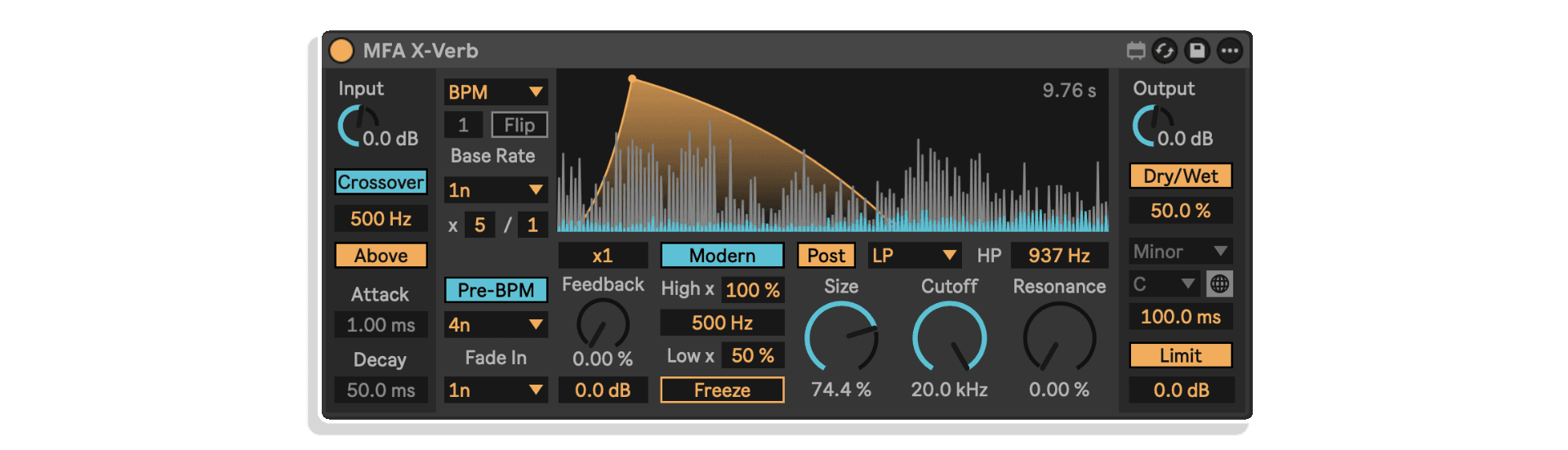Click the Cutoff 20.0 kHz value
Screen dimensions: 1568x450
click(x=949, y=390)
